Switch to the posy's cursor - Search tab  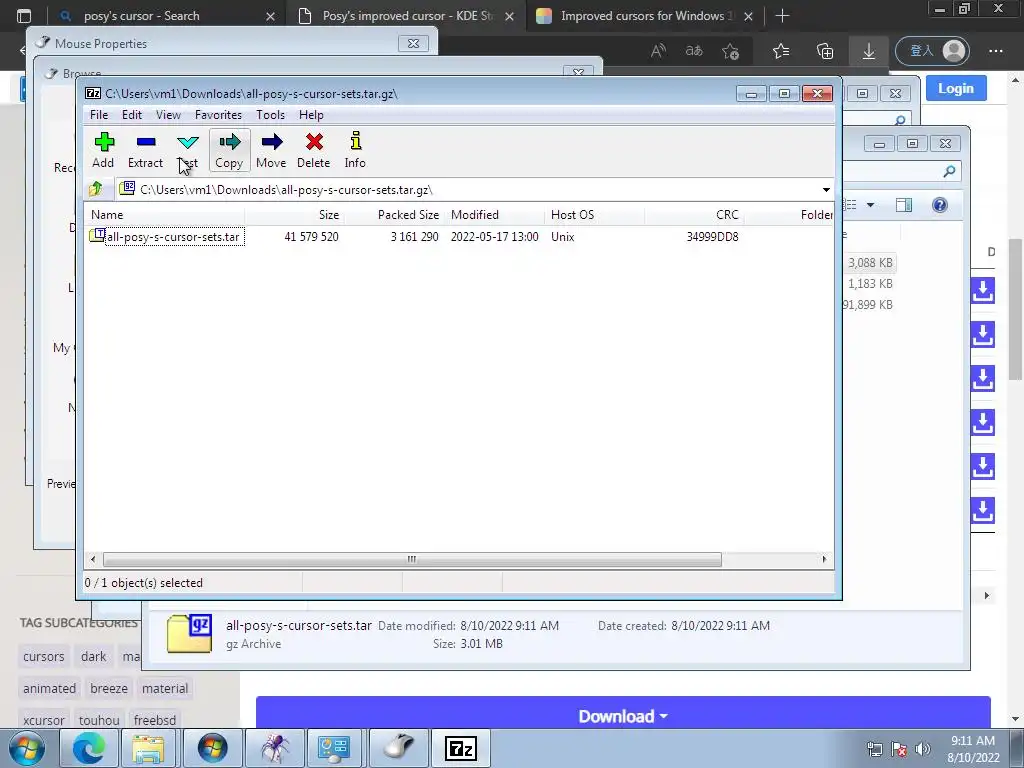pyautogui.click(x=165, y=16)
